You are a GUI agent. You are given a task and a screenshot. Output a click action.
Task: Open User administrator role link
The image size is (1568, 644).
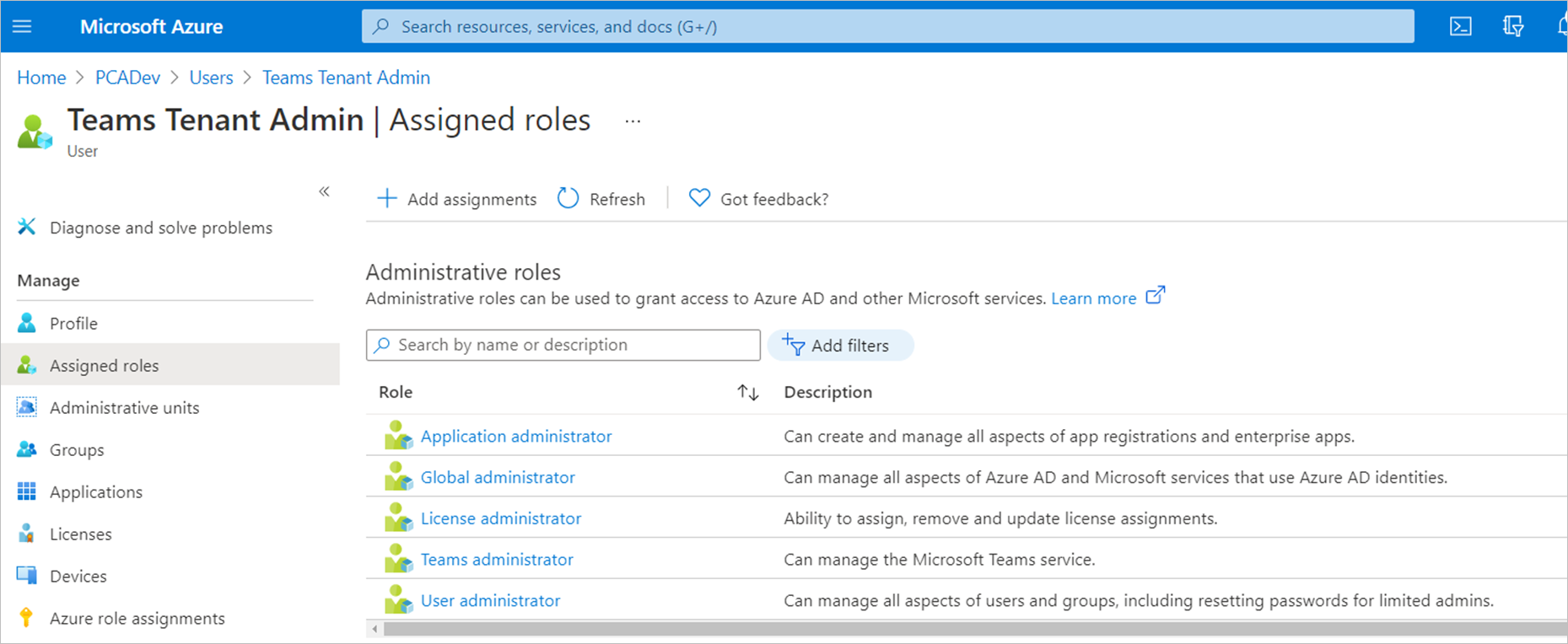pyautogui.click(x=490, y=600)
